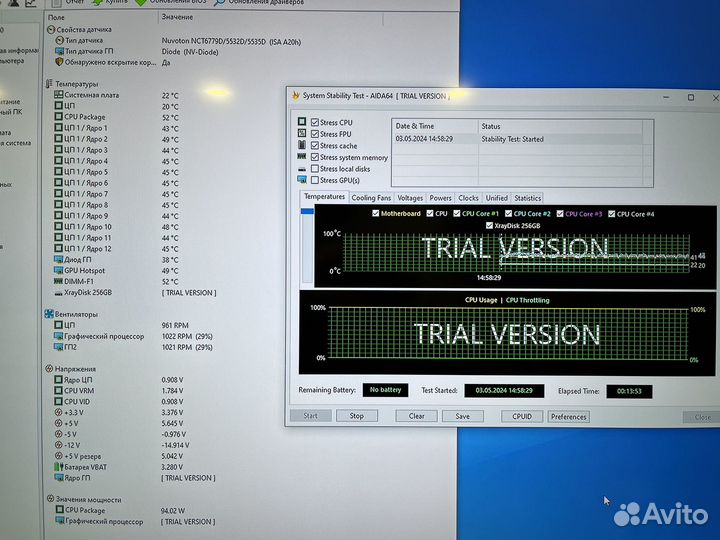Image resolution: width=720 pixels, height=540 pixels.
Task: Click the blue graph selector bar beside temperature chart
Action: pos(307,211)
